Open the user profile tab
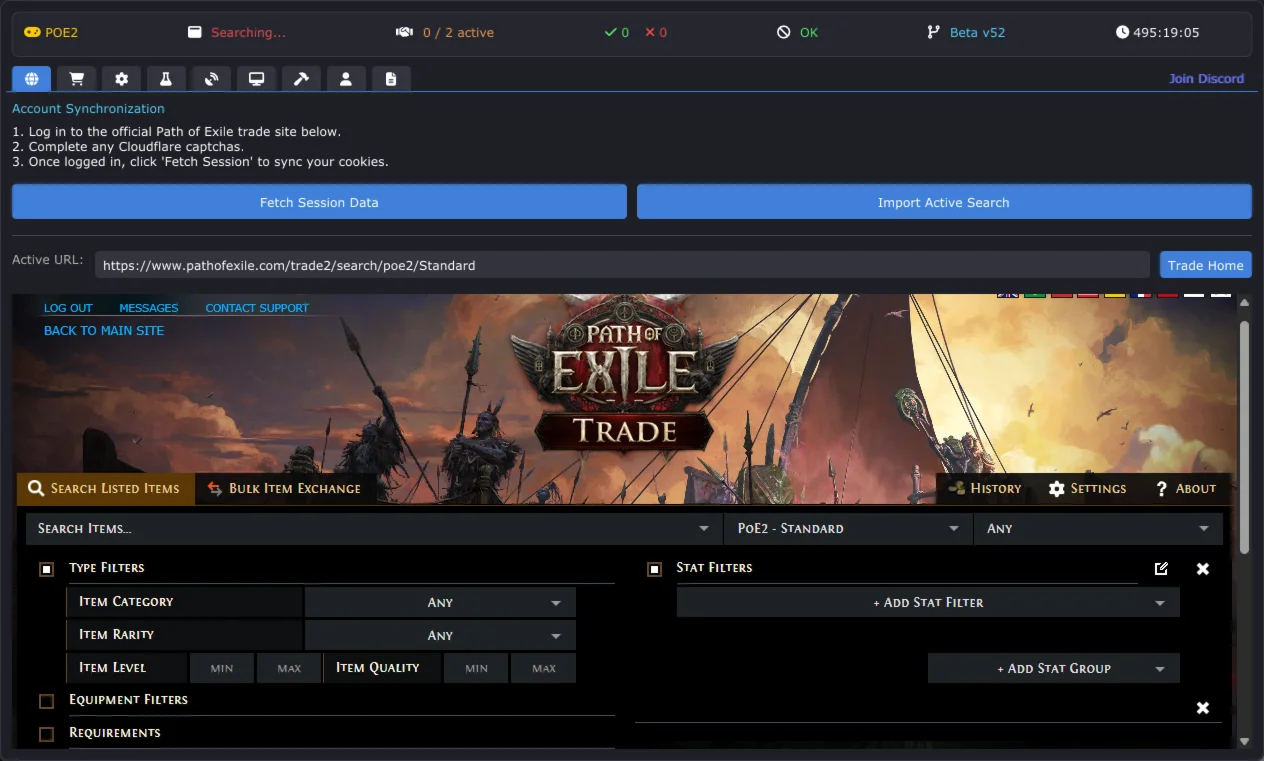1264x761 pixels. click(x=346, y=79)
